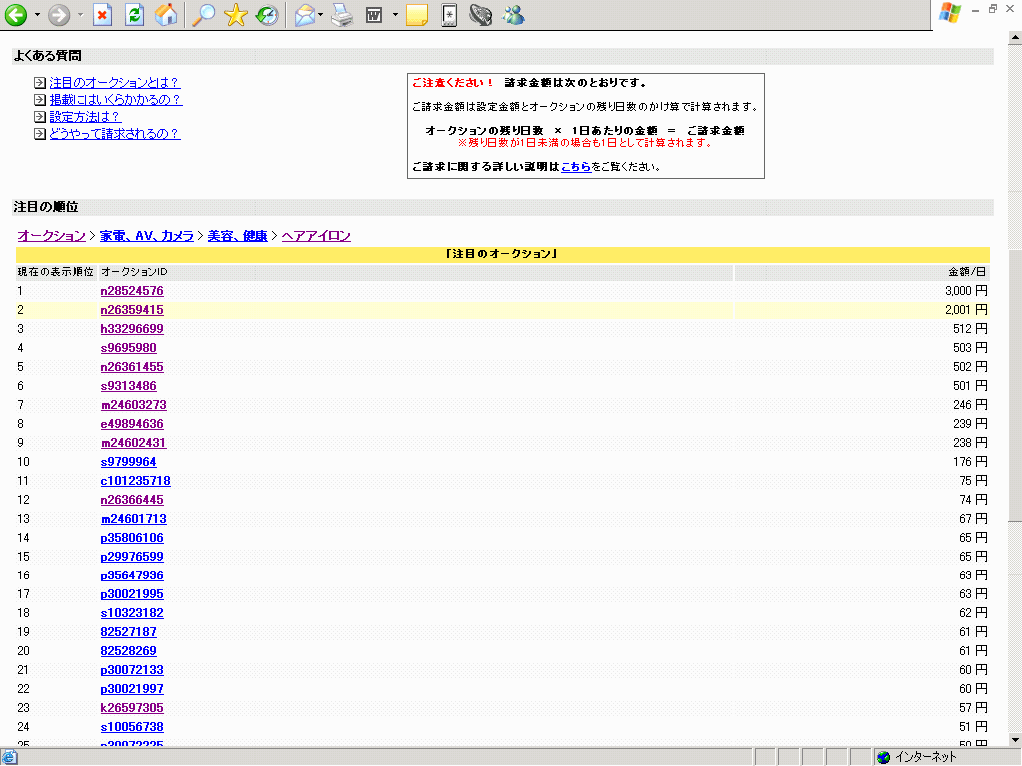Select the 512 円 amount
The image size is (1022, 766).
click(x=971, y=329)
